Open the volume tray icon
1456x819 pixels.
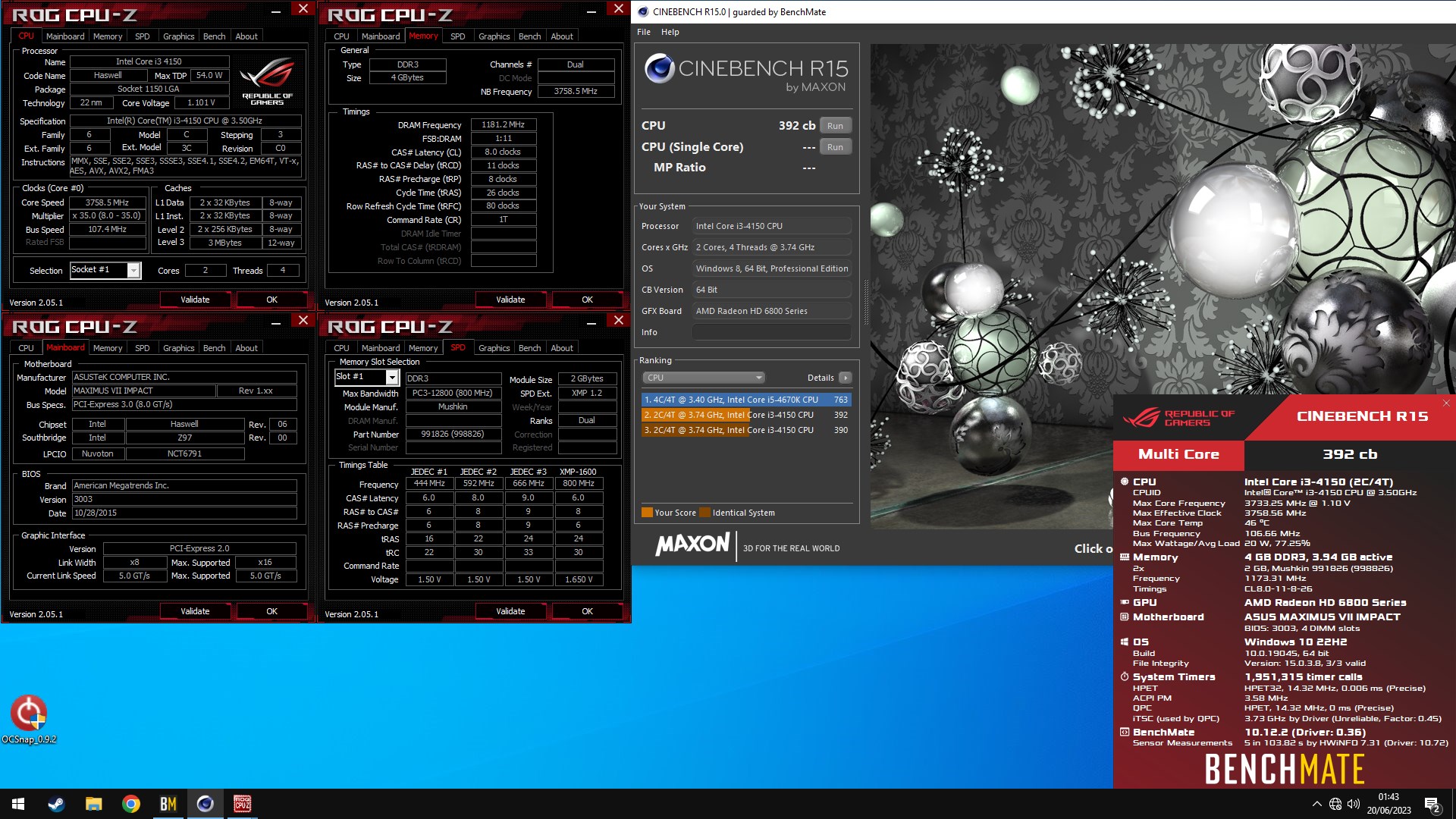(x=1354, y=804)
